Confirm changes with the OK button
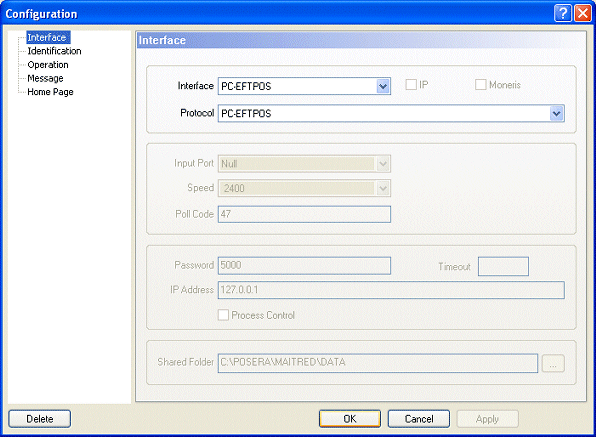This screenshot has height=437, width=596. [350, 419]
